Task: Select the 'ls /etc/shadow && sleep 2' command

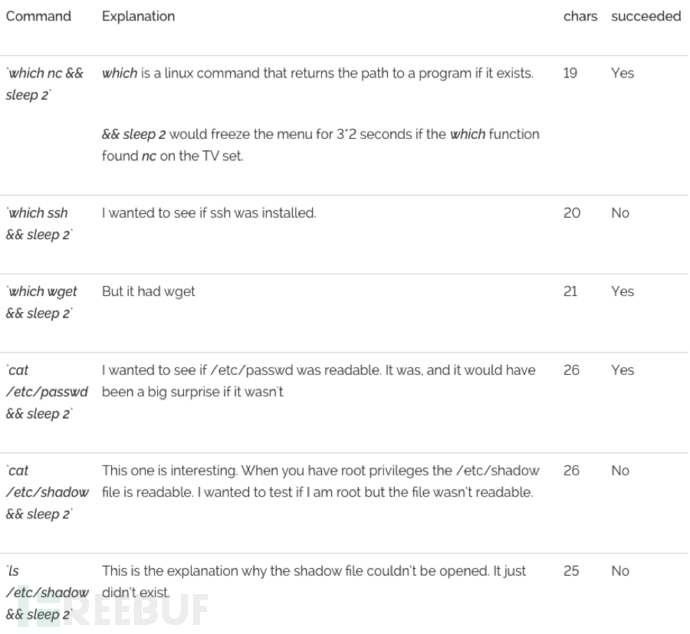Action: click(x=47, y=592)
